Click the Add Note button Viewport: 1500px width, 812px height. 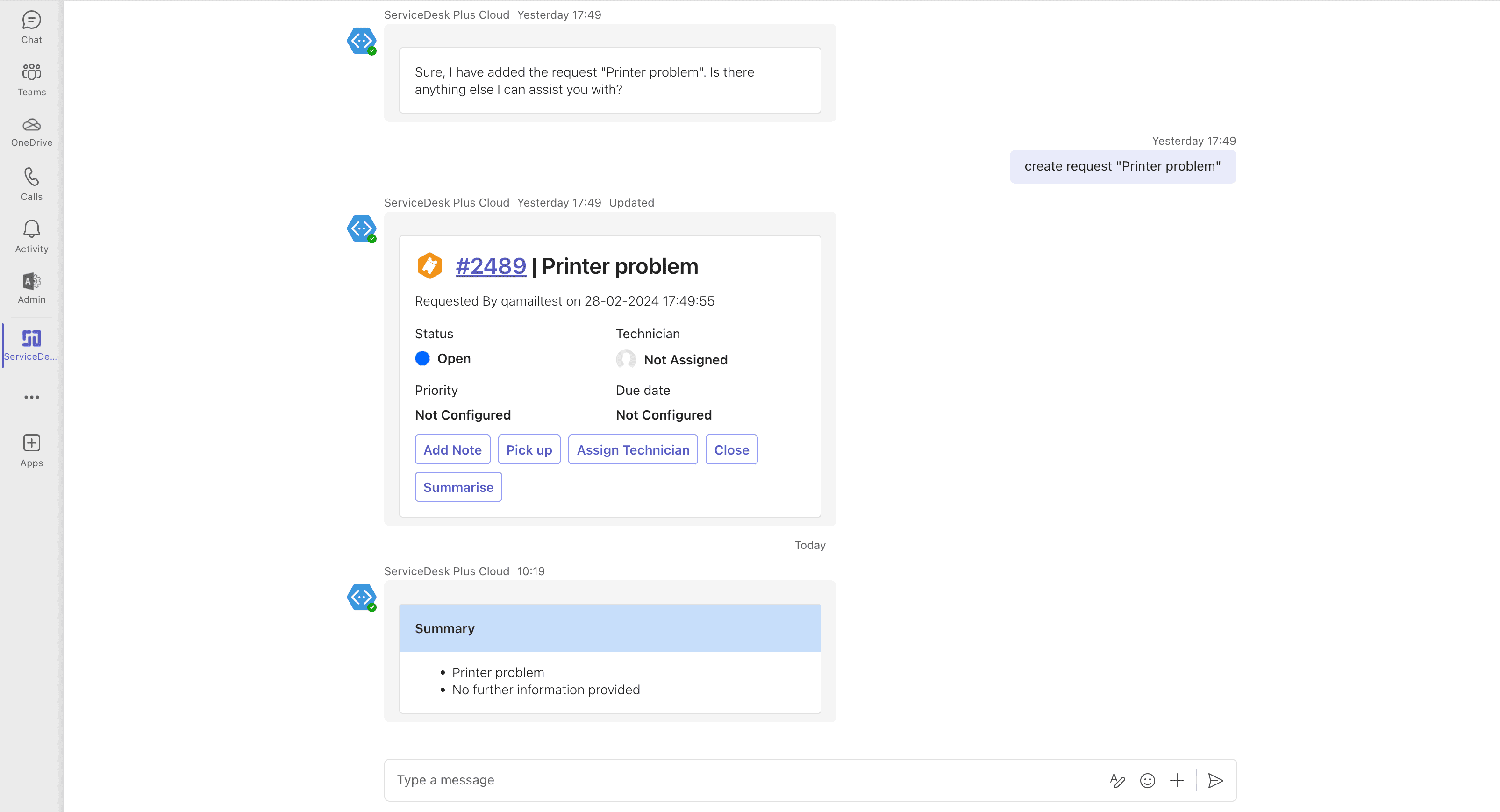point(452,450)
